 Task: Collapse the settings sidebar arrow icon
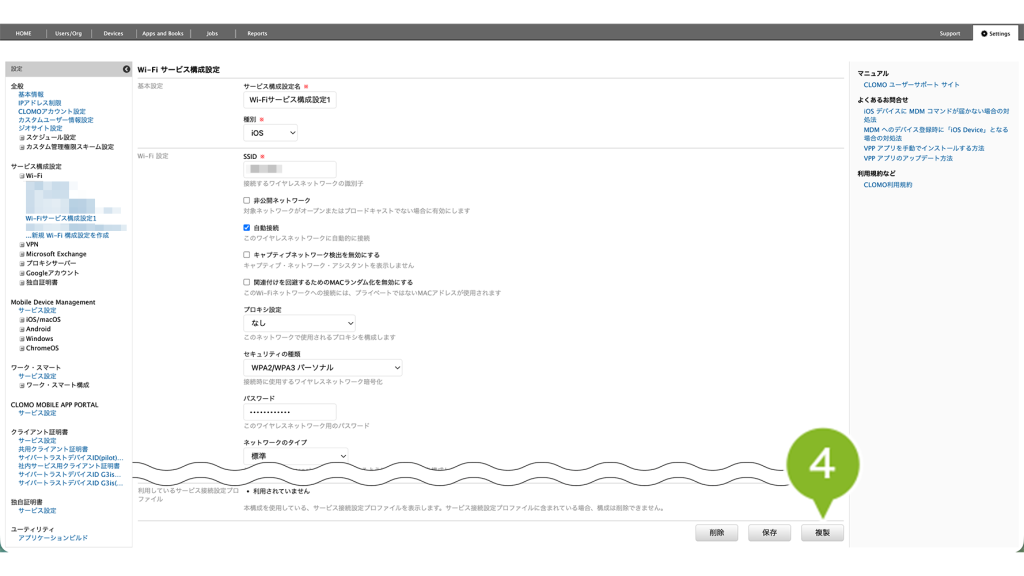click(x=126, y=69)
